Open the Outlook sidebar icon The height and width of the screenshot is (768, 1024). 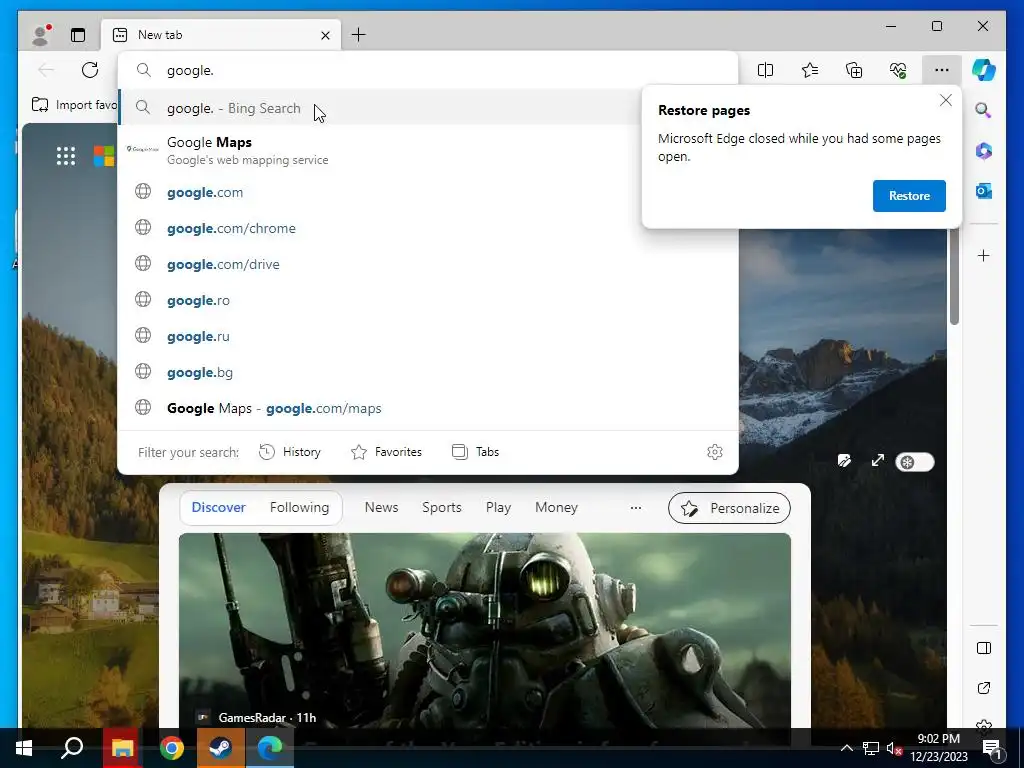coord(984,191)
